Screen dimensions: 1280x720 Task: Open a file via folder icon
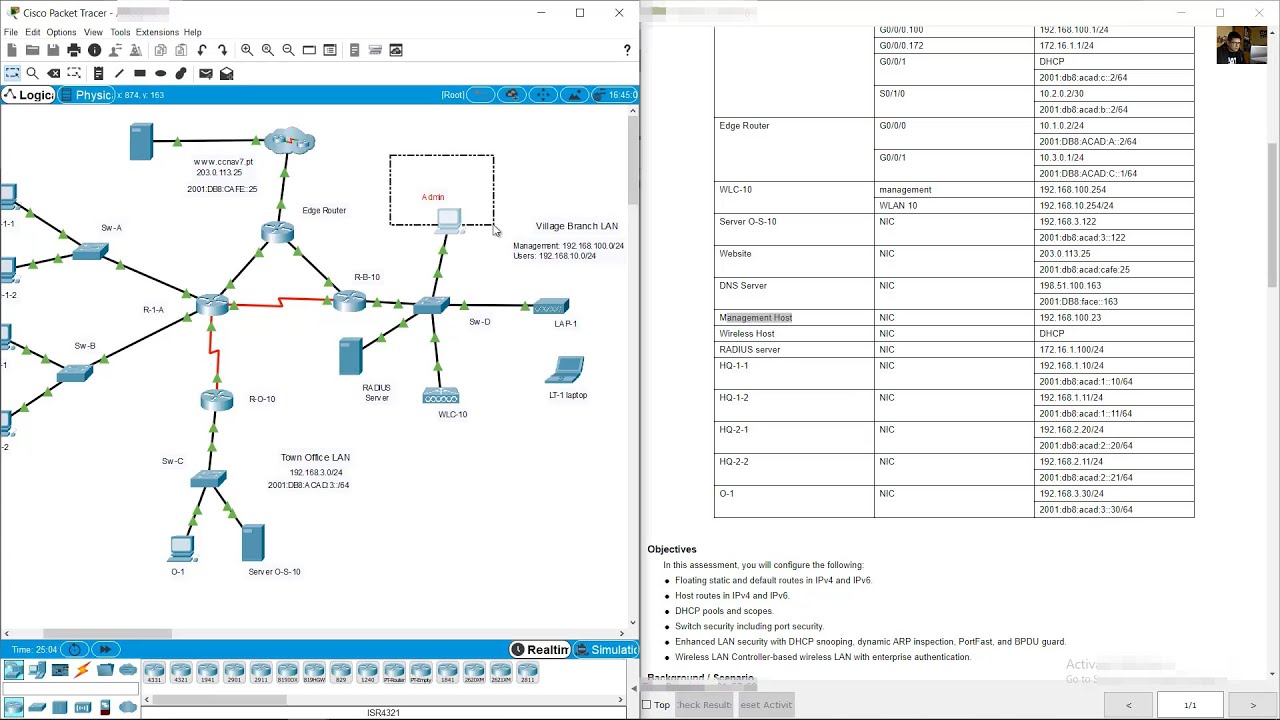pyautogui.click(x=32, y=50)
